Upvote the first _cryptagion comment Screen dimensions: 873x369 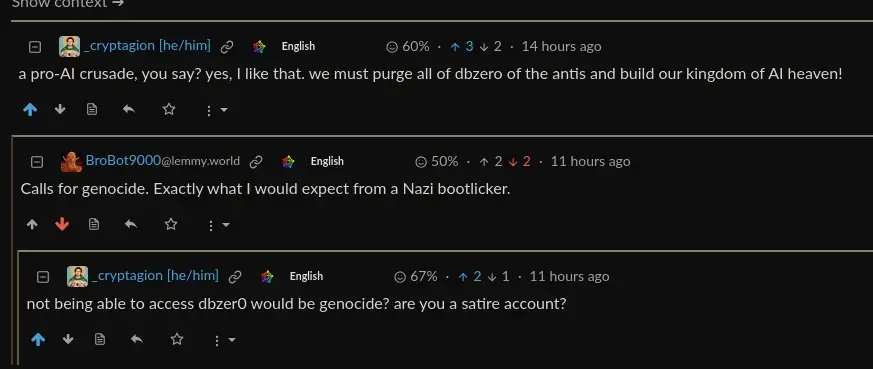30,110
